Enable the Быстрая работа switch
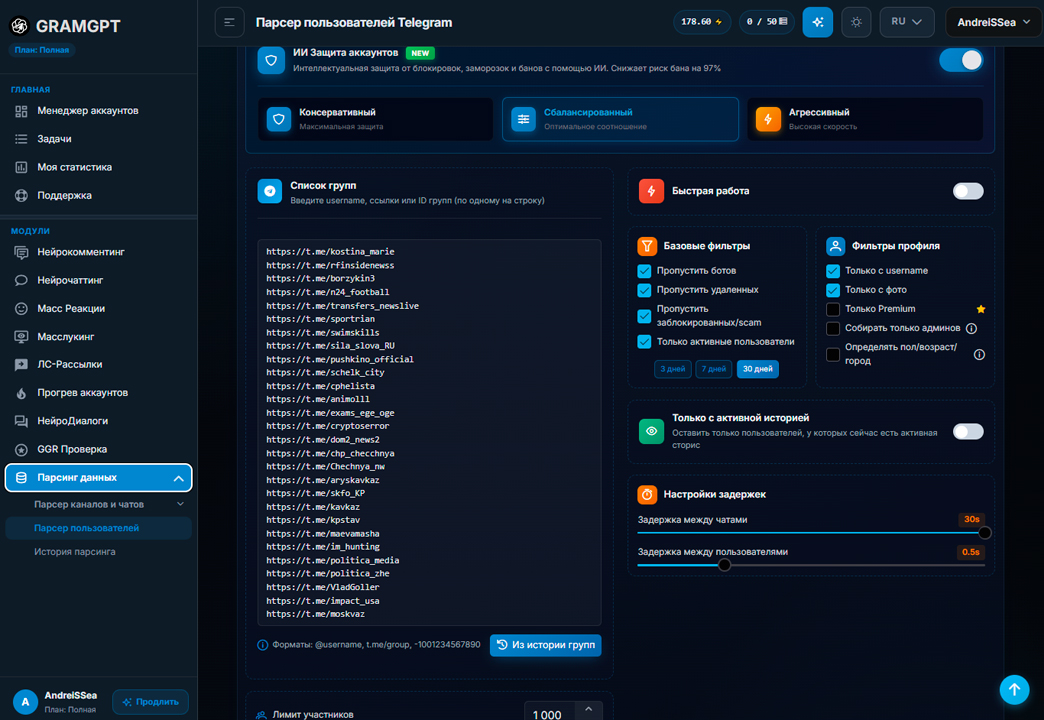The height and width of the screenshot is (720, 1044). pyautogui.click(x=967, y=191)
